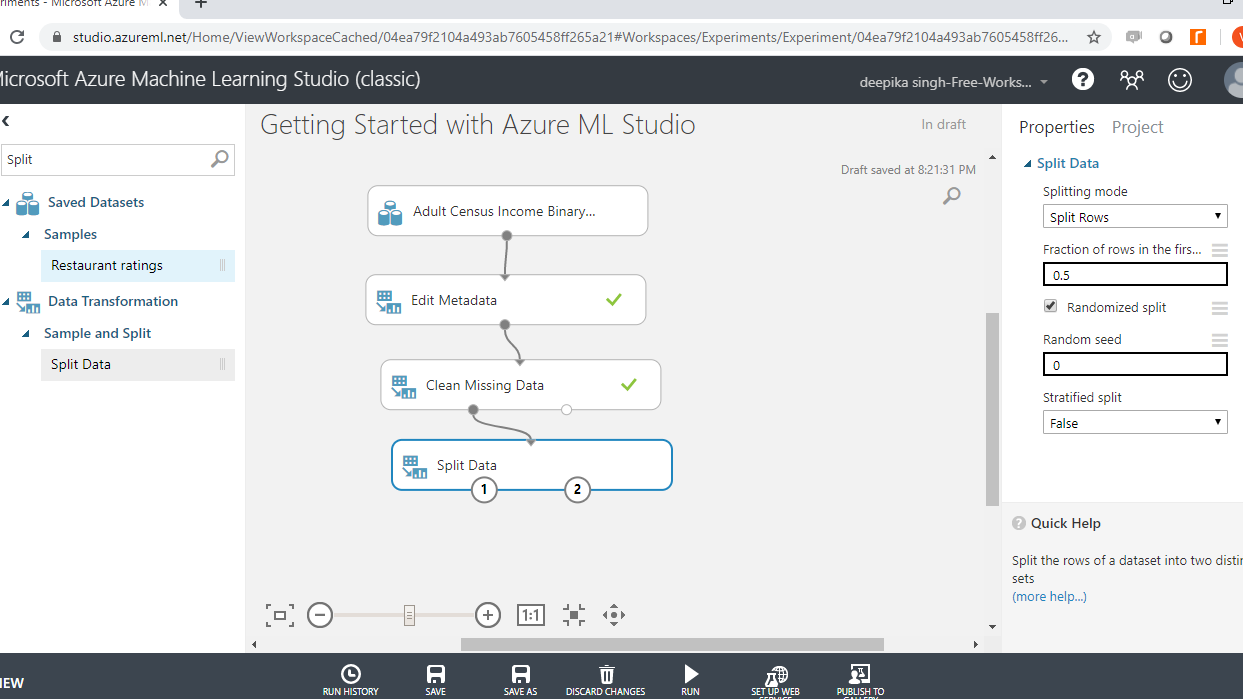Open the (more help...) link
Viewport: 1243px width, 699px height.
[1049, 597]
